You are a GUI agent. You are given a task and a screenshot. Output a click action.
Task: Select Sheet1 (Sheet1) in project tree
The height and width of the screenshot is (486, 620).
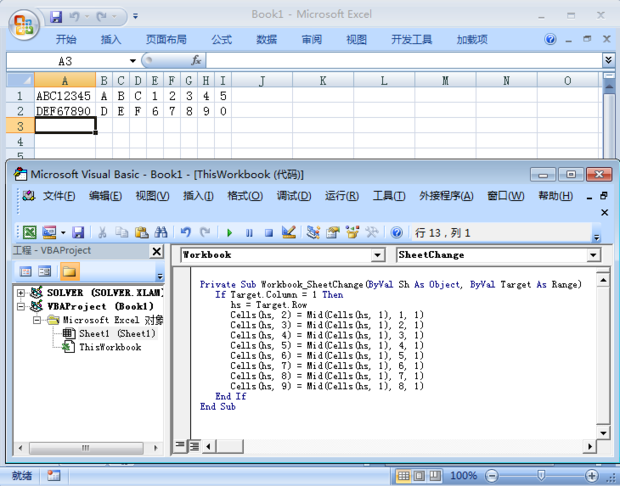click(x=117, y=333)
